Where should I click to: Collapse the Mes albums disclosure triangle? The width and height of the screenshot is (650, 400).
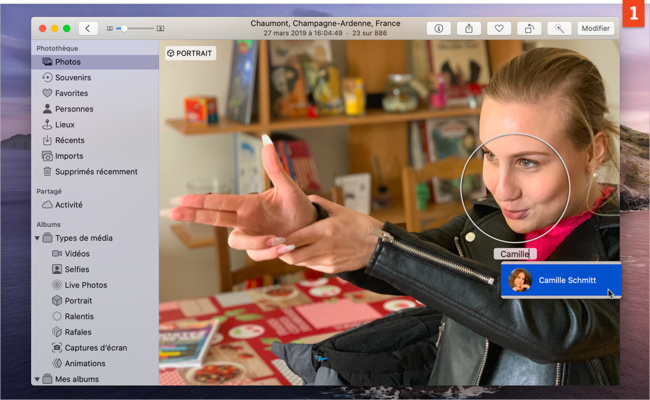coord(38,379)
